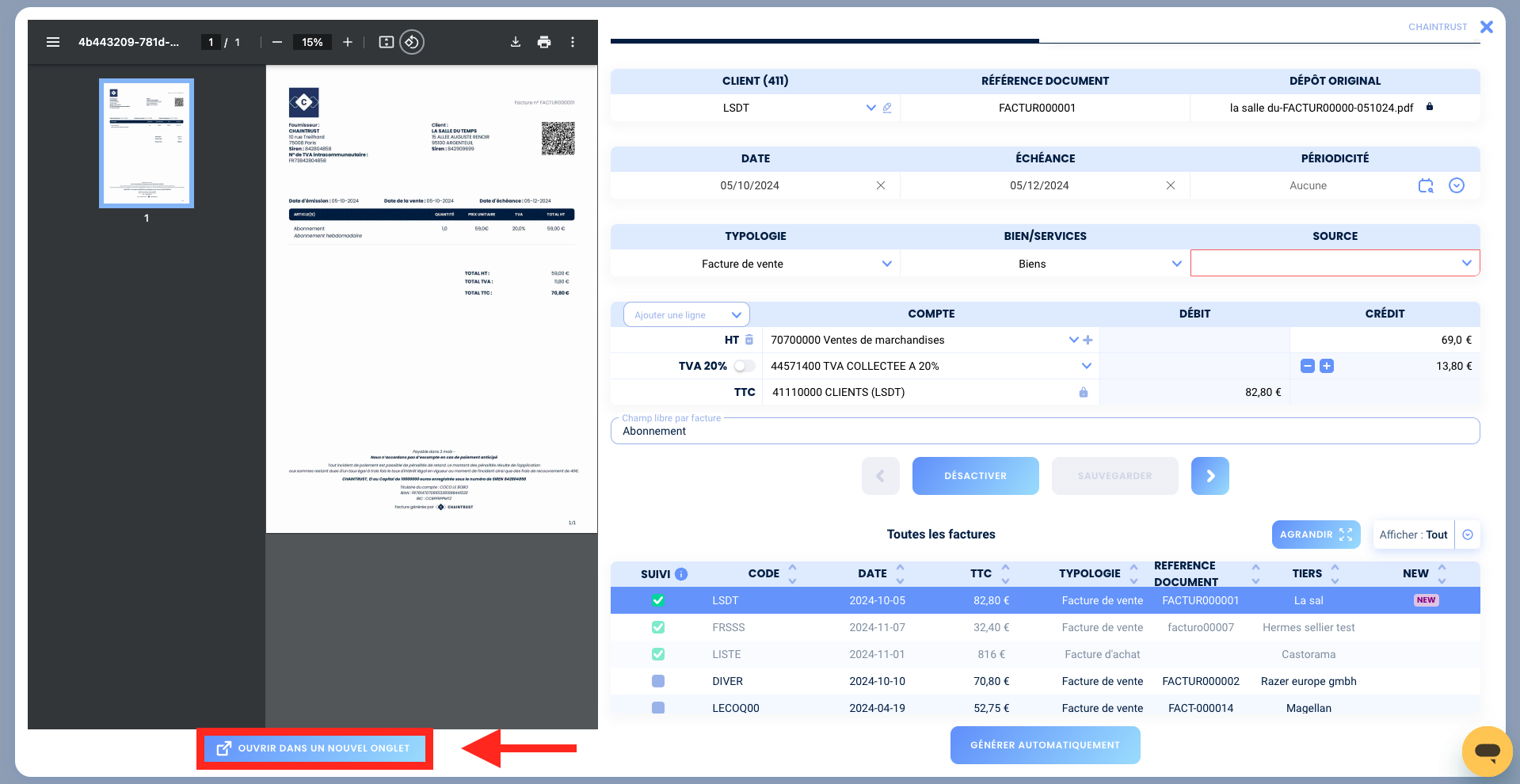Image resolution: width=1520 pixels, height=784 pixels.
Task: Download the invoice PDF
Action: point(516,42)
